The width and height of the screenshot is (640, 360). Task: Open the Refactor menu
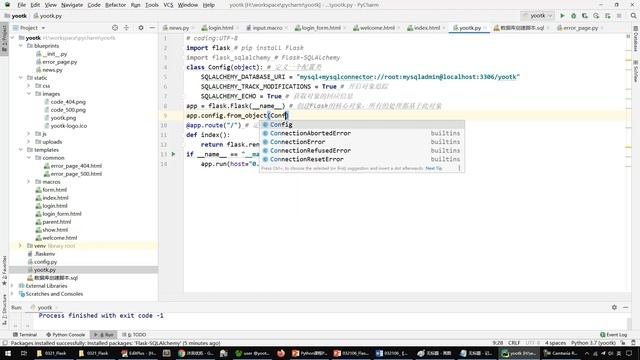(116, 5)
